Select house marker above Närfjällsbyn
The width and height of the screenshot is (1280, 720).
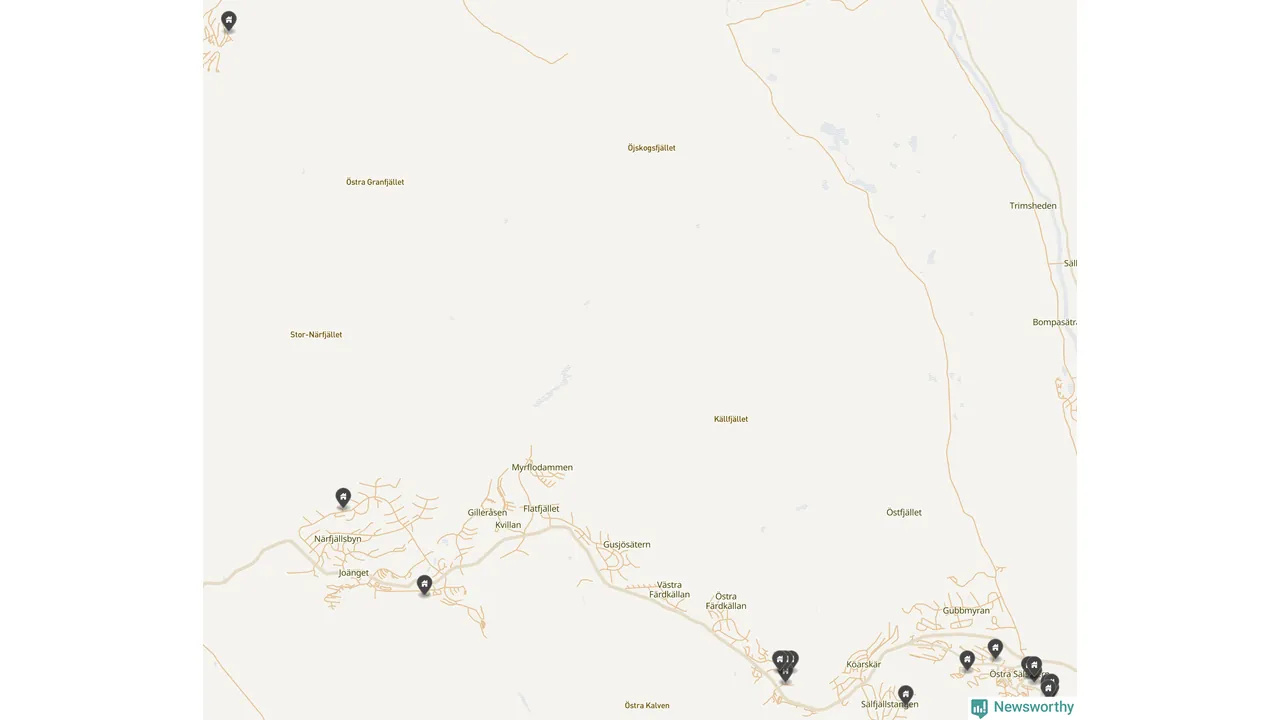click(343, 497)
